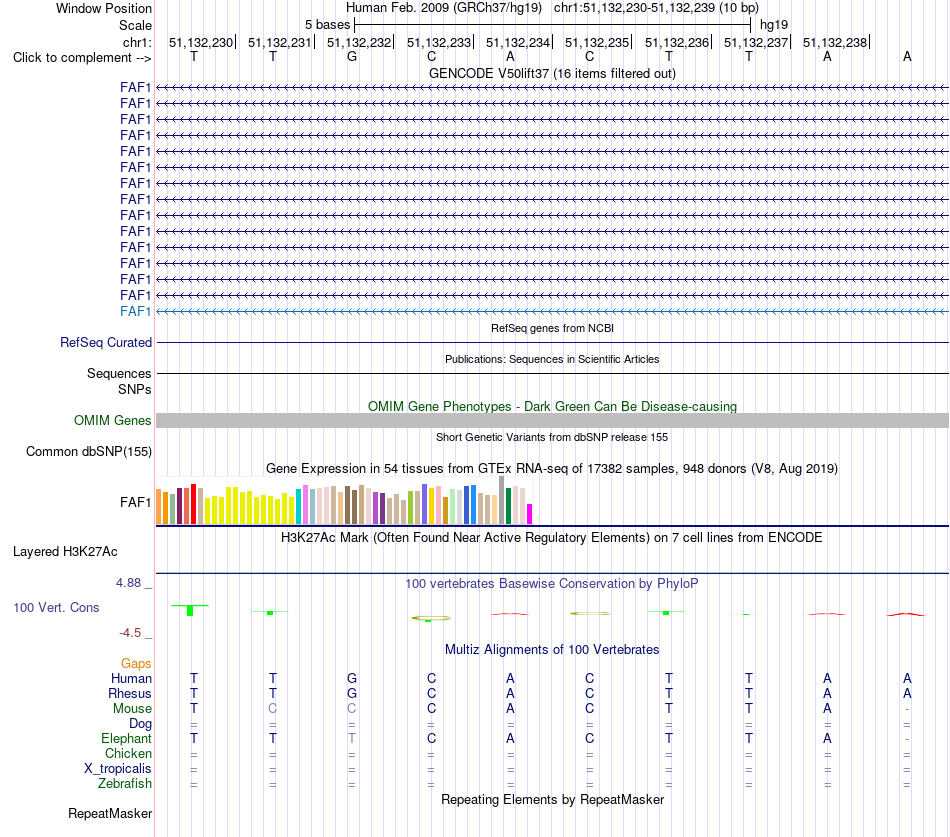Viewport: 950px width, 837px height.
Task: Click the Zebrafish species label
Action: [125, 783]
